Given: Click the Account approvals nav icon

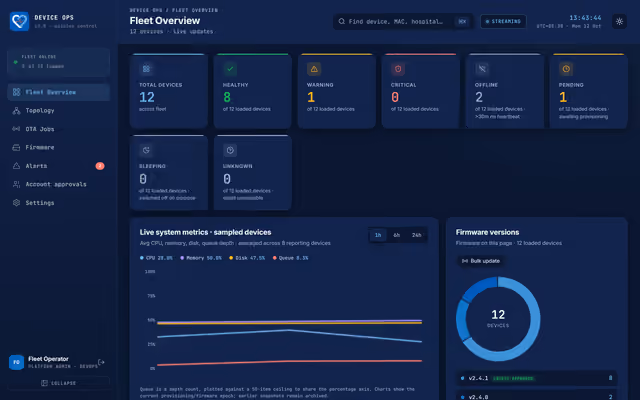Looking at the screenshot, I should (x=16, y=184).
